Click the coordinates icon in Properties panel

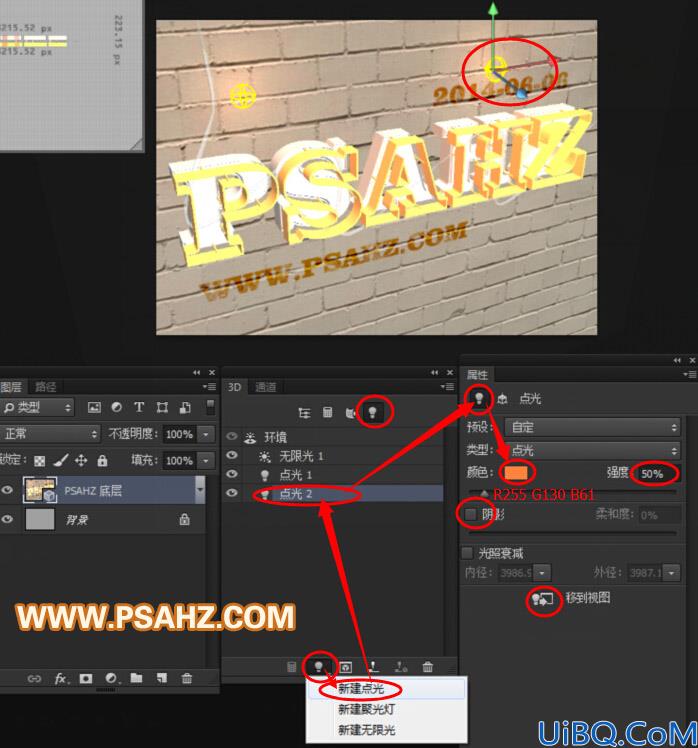(x=502, y=399)
